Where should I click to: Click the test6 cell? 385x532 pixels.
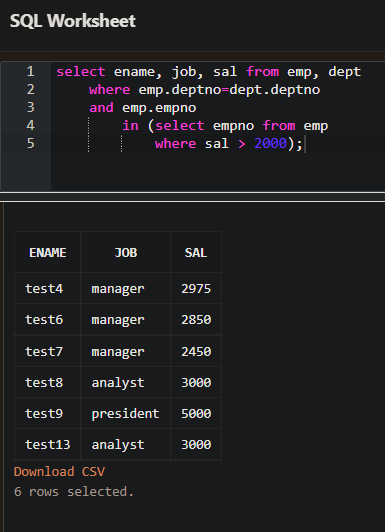(47, 320)
